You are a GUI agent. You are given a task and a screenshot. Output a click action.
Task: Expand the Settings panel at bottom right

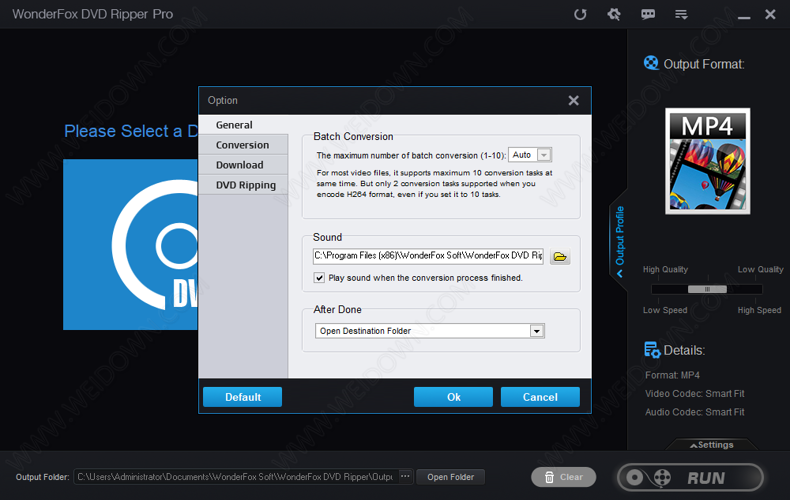click(709, 445)
